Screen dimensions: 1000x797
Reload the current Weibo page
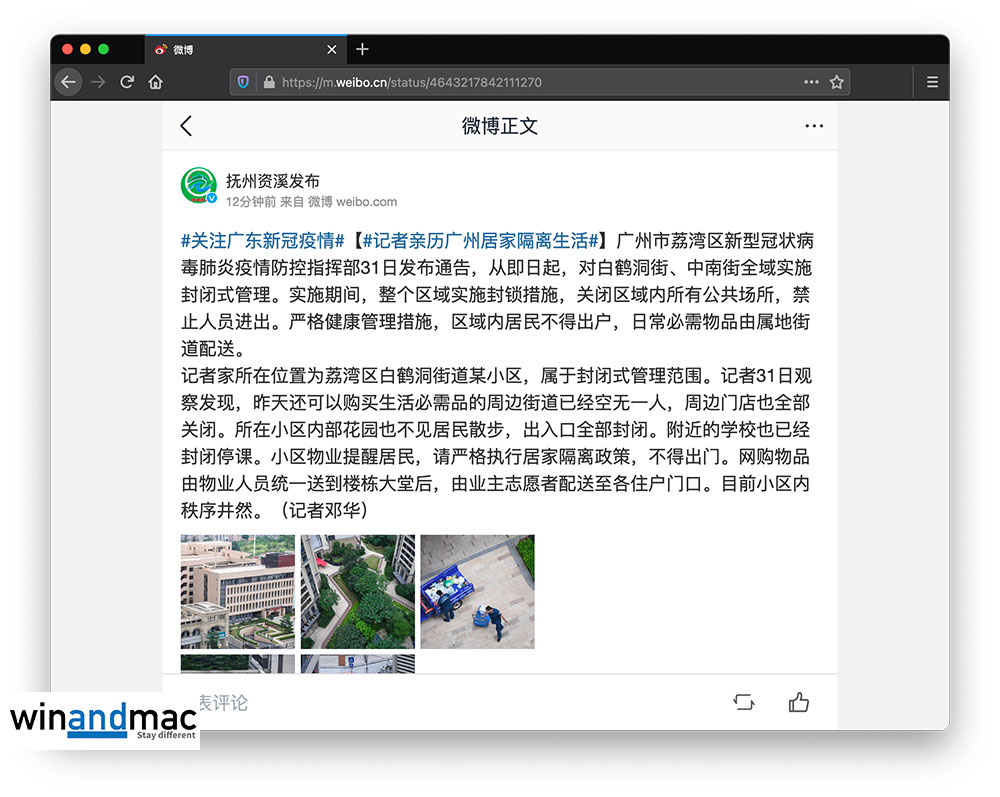pyautogui.click(x=127, y=82)
